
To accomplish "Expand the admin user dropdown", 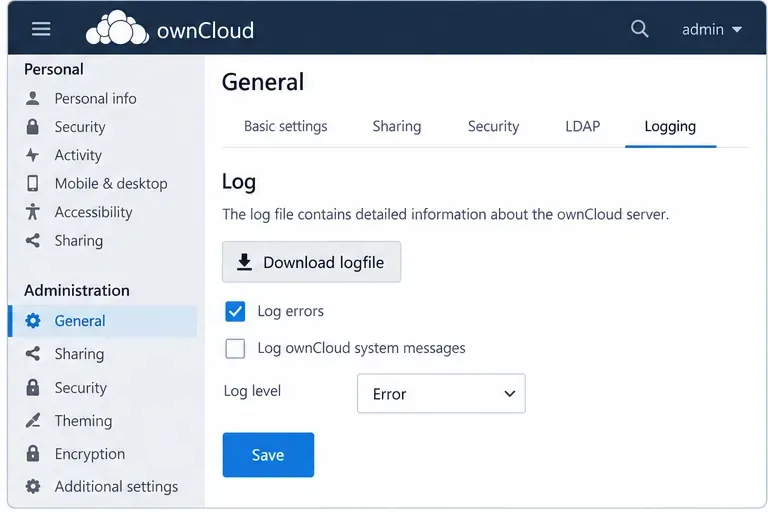I will tap(712, 30).
